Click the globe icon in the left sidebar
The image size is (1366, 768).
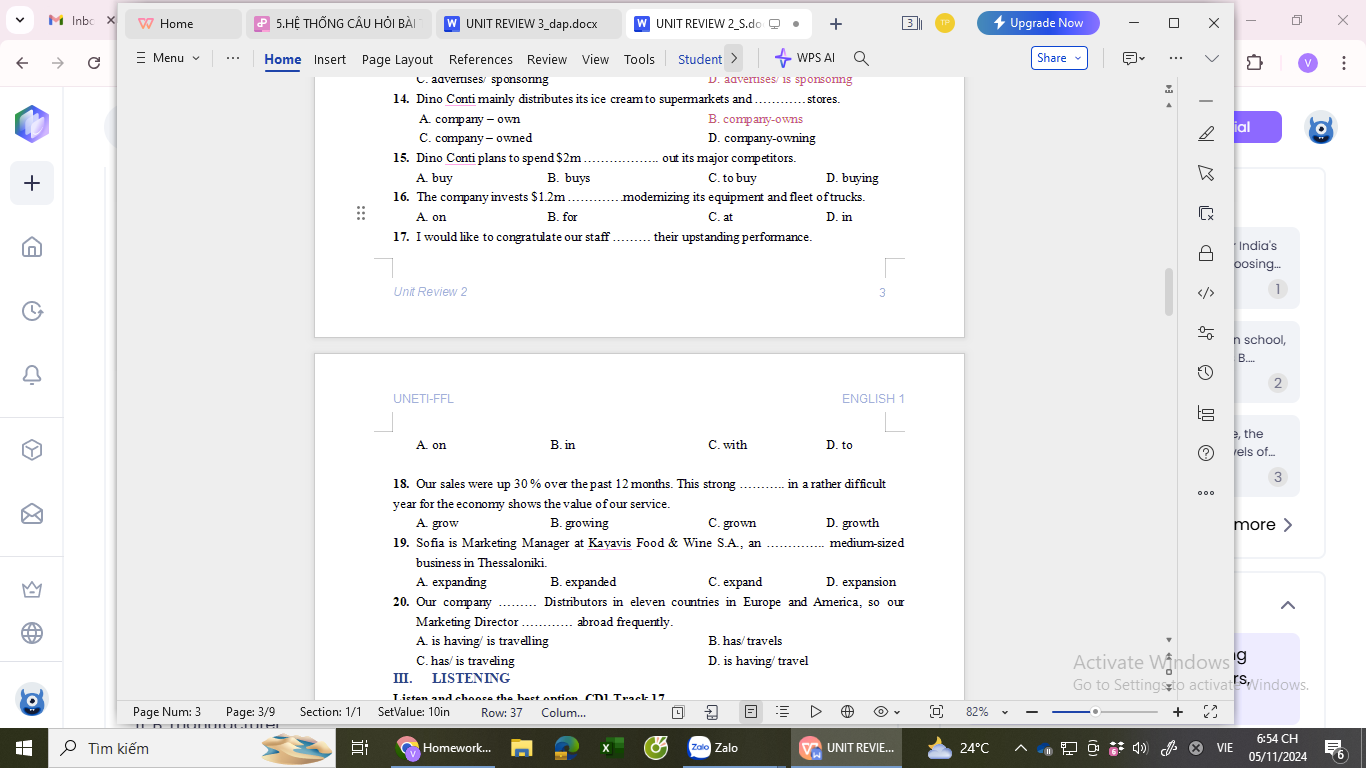[x=32, y=633]
